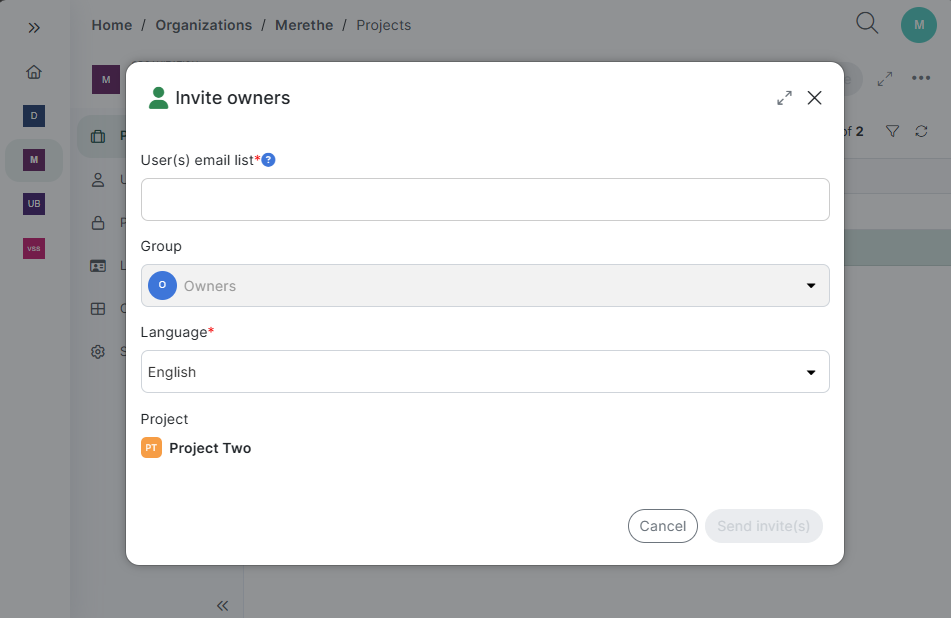Select the D organization avatar
Viewport: 951px width, 618px height.
[x=34, y=116]
